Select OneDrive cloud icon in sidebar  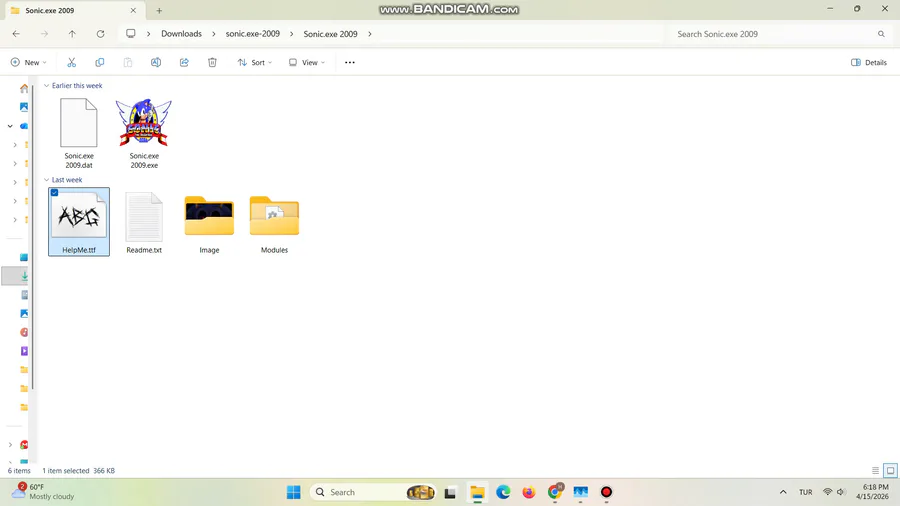point(24,126)
